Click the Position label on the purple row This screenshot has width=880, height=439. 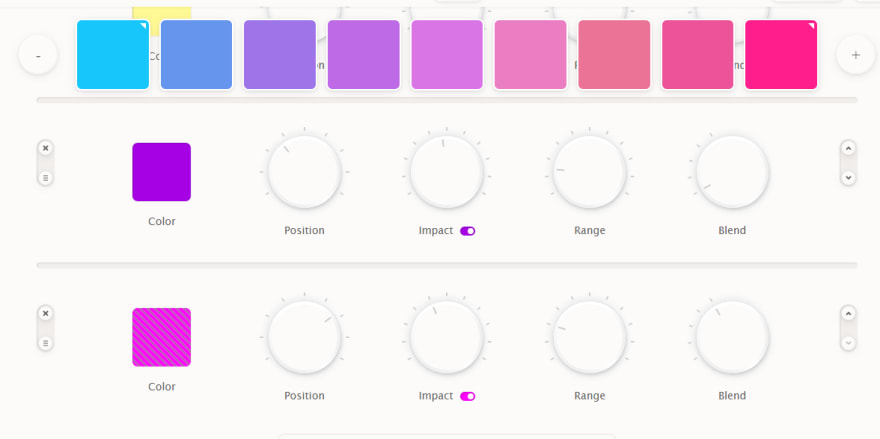[x=304, y=230]
